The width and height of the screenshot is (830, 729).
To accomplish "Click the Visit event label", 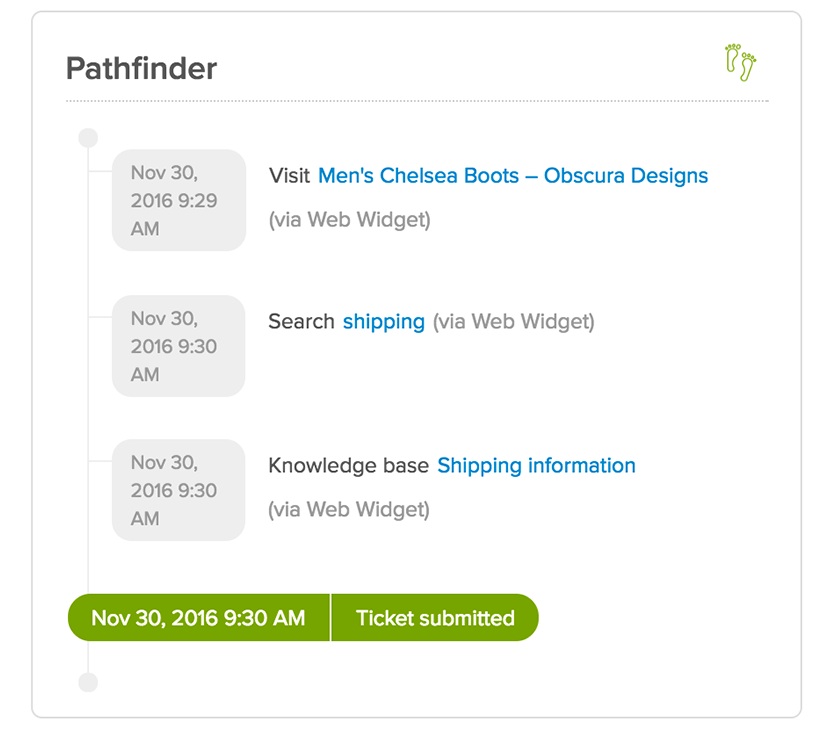I will coord(289,176).
